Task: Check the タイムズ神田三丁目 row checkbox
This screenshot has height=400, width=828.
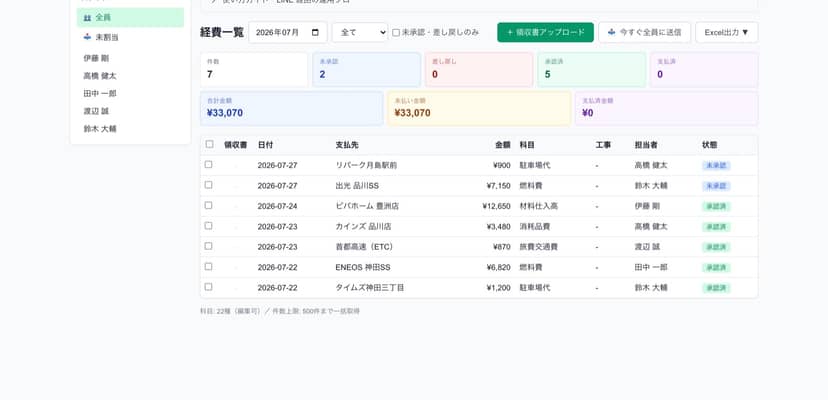Action: pyautogui.click(x=209, y=286)
